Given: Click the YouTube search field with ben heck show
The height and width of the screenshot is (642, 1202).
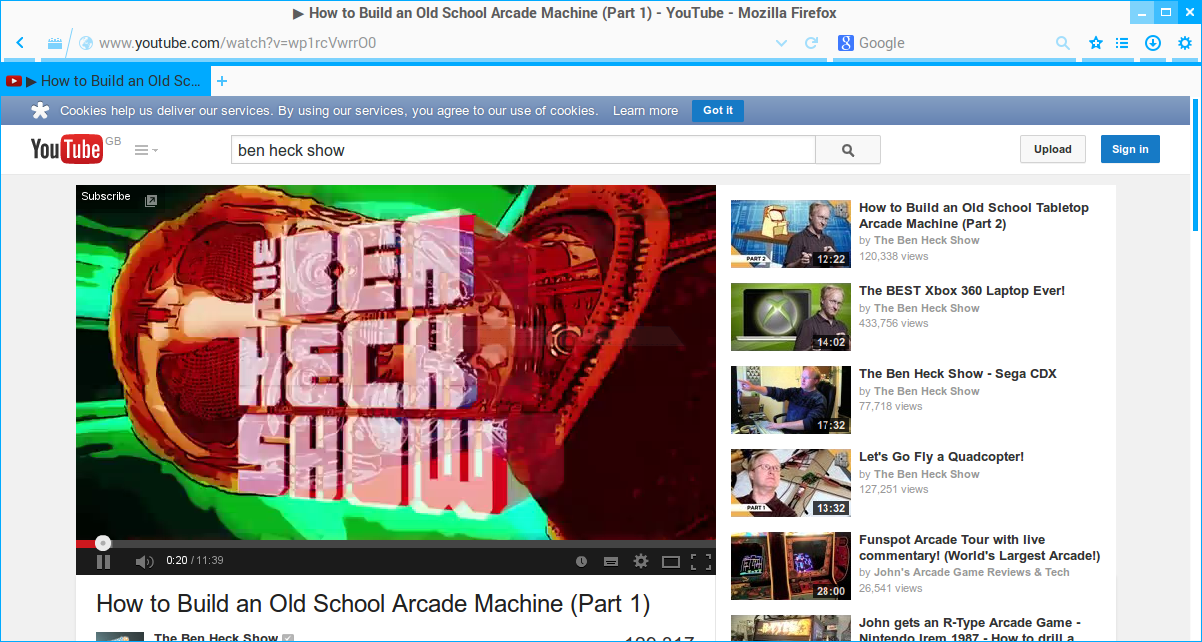Looking at the screenshot, I should (x=523, y=150).
